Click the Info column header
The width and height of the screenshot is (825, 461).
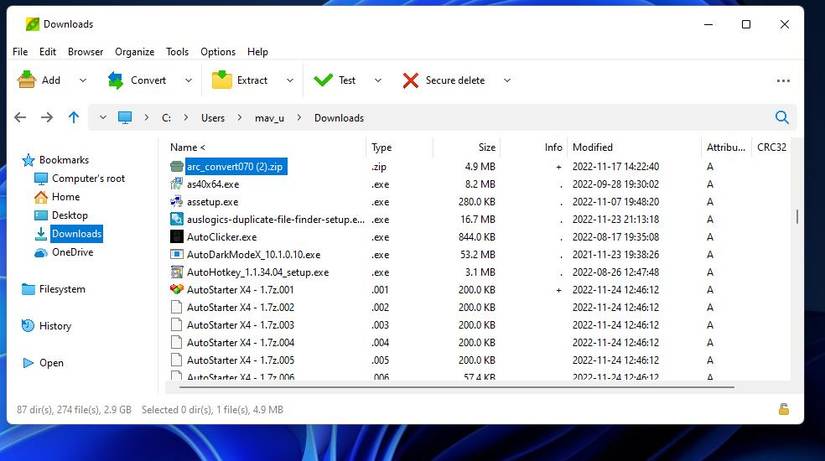[553, 147]
